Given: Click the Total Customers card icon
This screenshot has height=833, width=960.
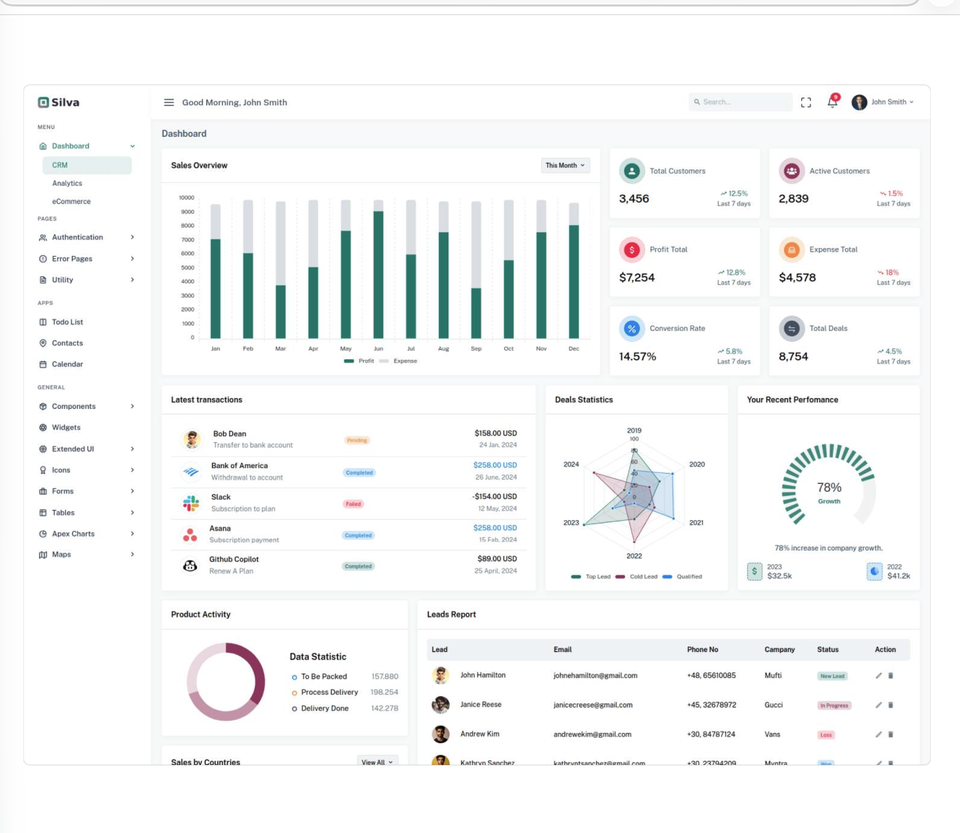Looking at the screenshot, I should click(631, 171).
